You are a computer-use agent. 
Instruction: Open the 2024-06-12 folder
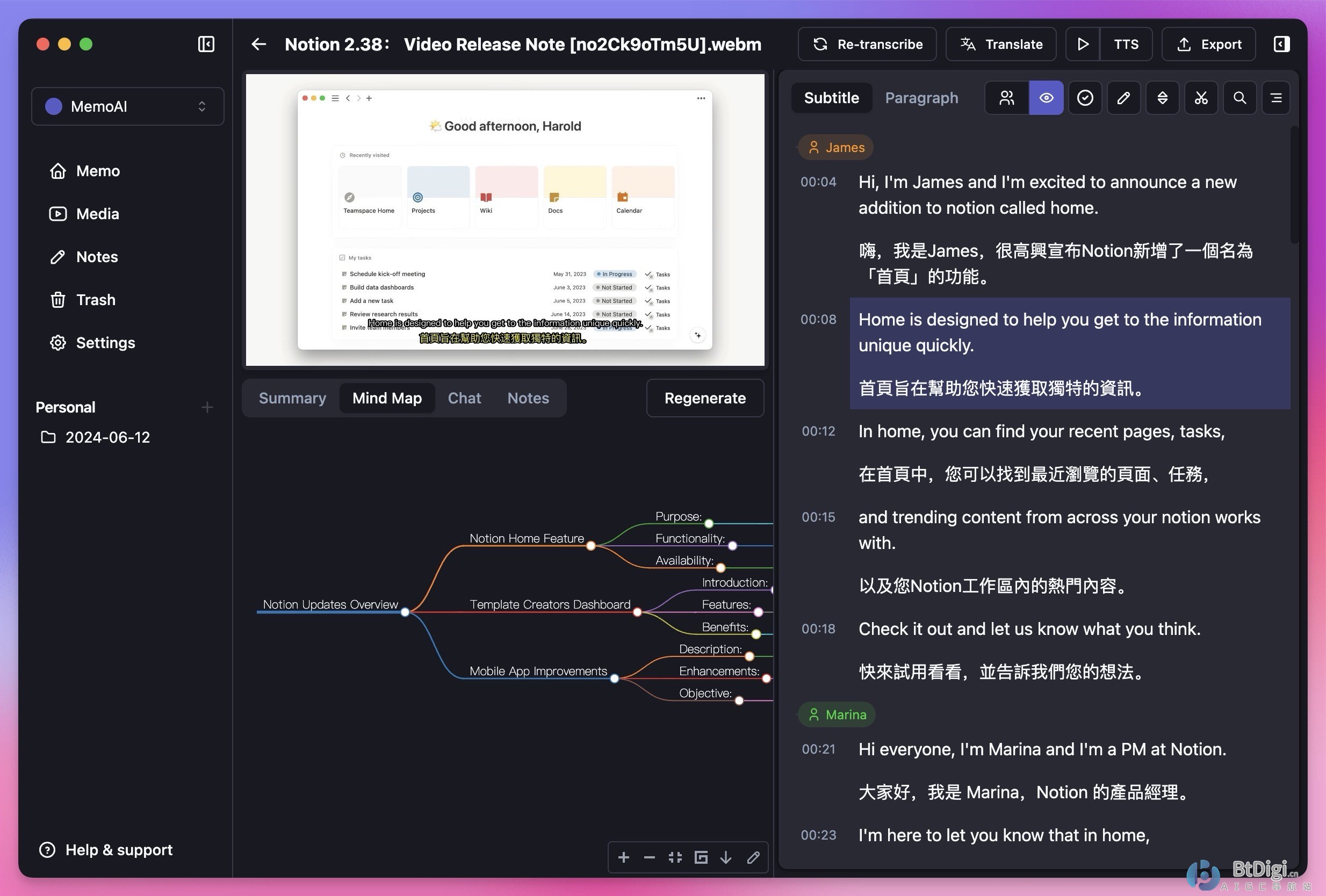(109, 437)
